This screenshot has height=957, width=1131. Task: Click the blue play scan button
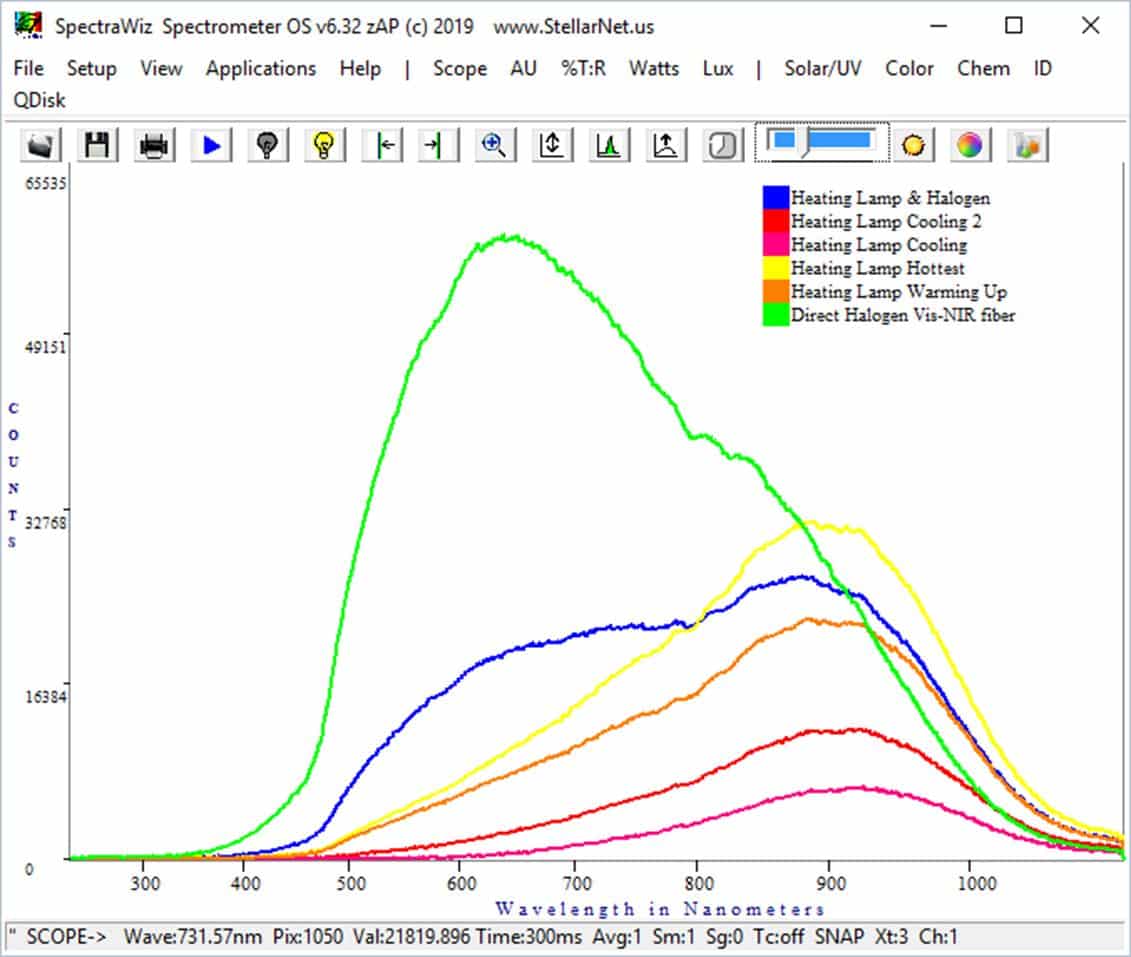click(x=211, y=145)
